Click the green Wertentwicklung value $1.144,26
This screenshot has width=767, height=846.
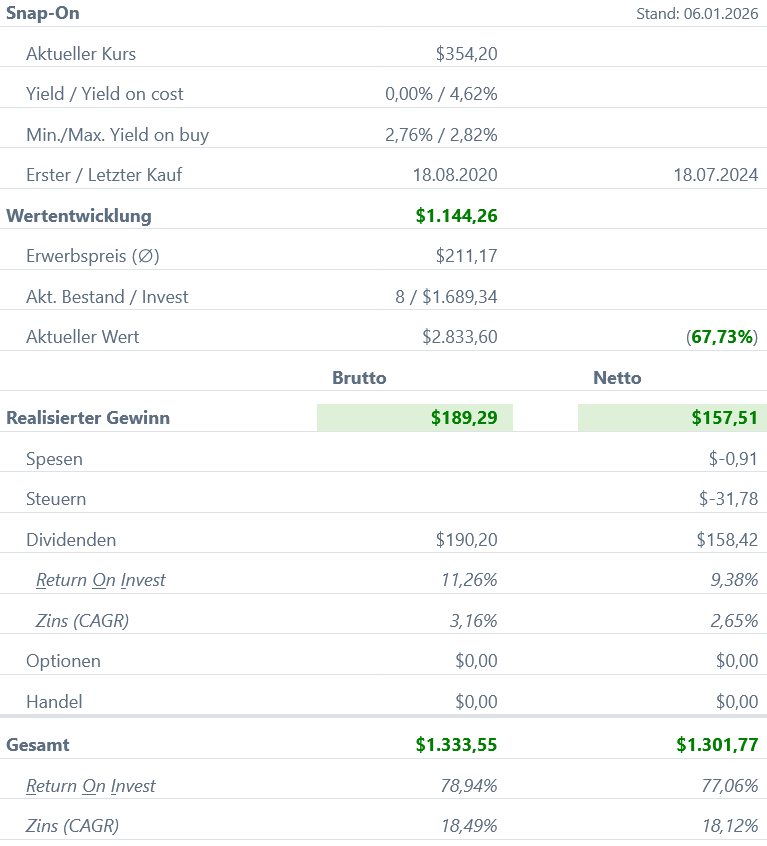pyautogui.click(x=456, y=216)
